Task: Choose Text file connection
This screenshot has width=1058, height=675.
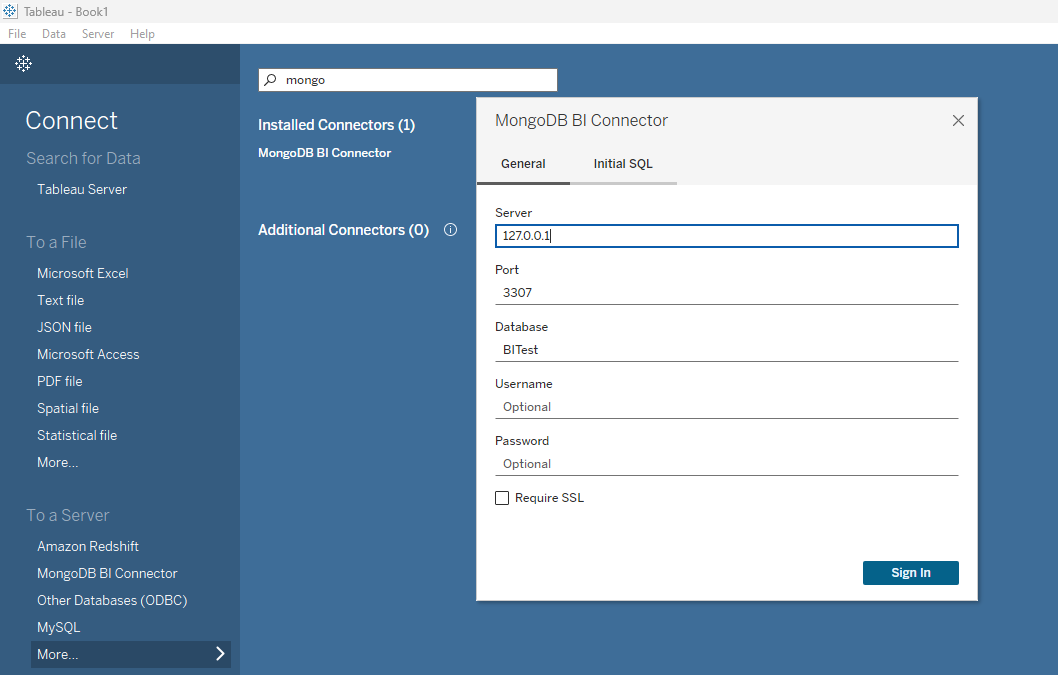Action: pos(61,300)
